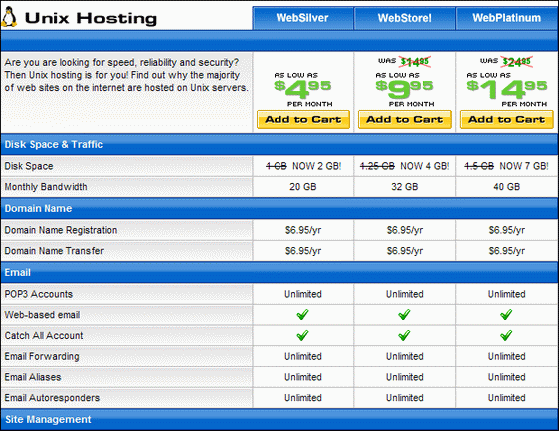Click the Domain Name section header

[280, 209]
